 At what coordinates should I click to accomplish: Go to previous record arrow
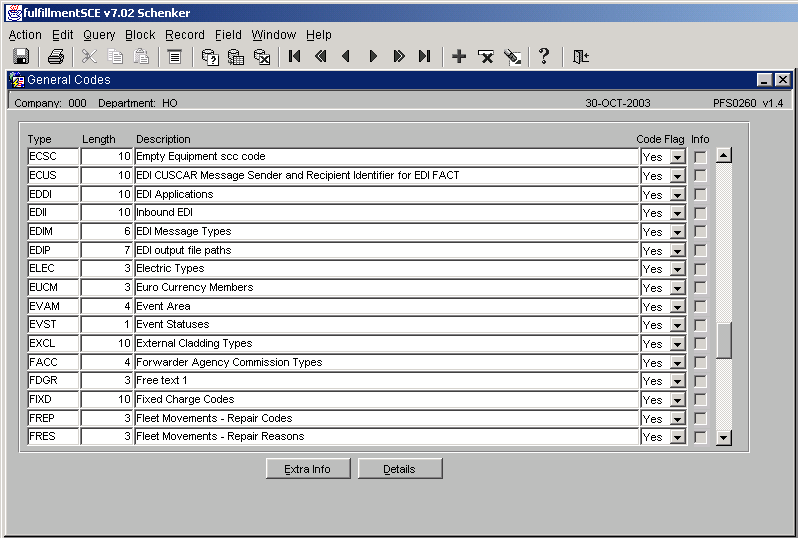pos(347,56)
